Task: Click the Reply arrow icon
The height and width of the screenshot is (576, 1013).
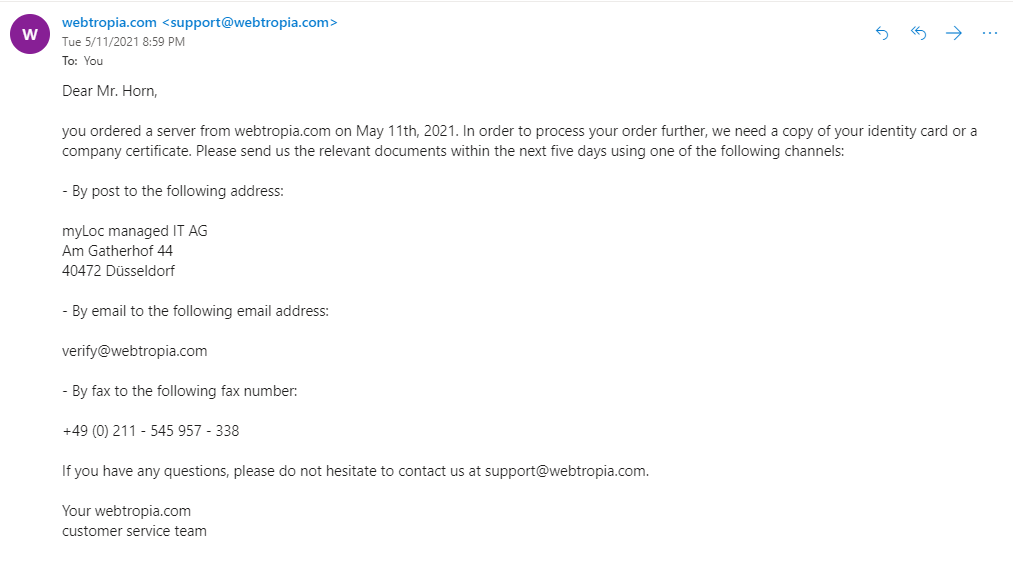Action: (882, 33)
